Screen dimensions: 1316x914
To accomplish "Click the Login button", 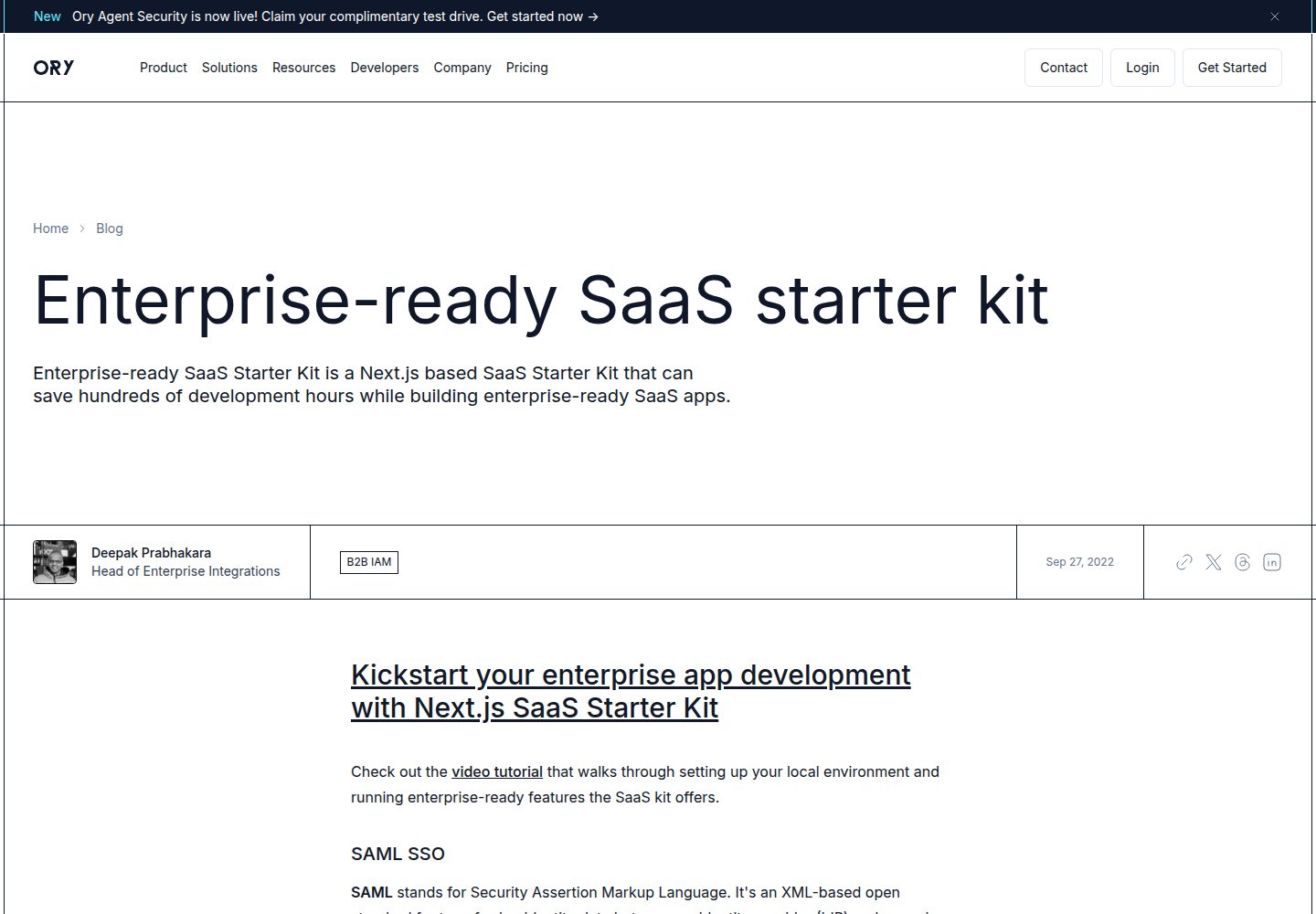I will coord(1142,68).
